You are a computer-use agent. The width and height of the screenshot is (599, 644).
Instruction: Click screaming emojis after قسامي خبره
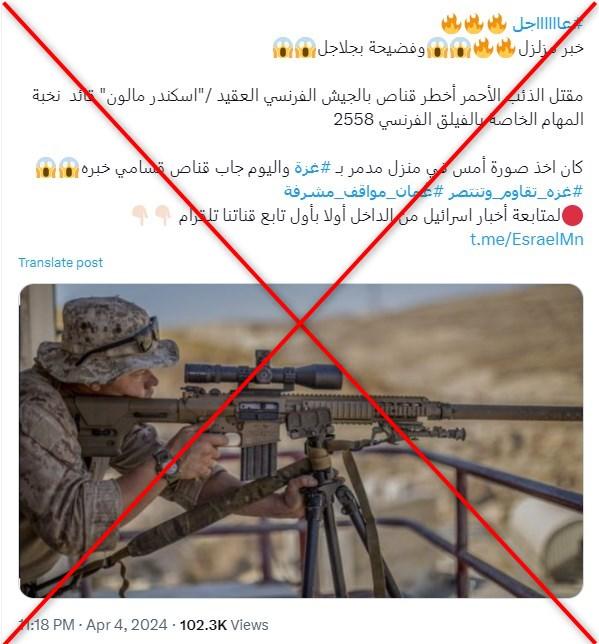(57, 168)
